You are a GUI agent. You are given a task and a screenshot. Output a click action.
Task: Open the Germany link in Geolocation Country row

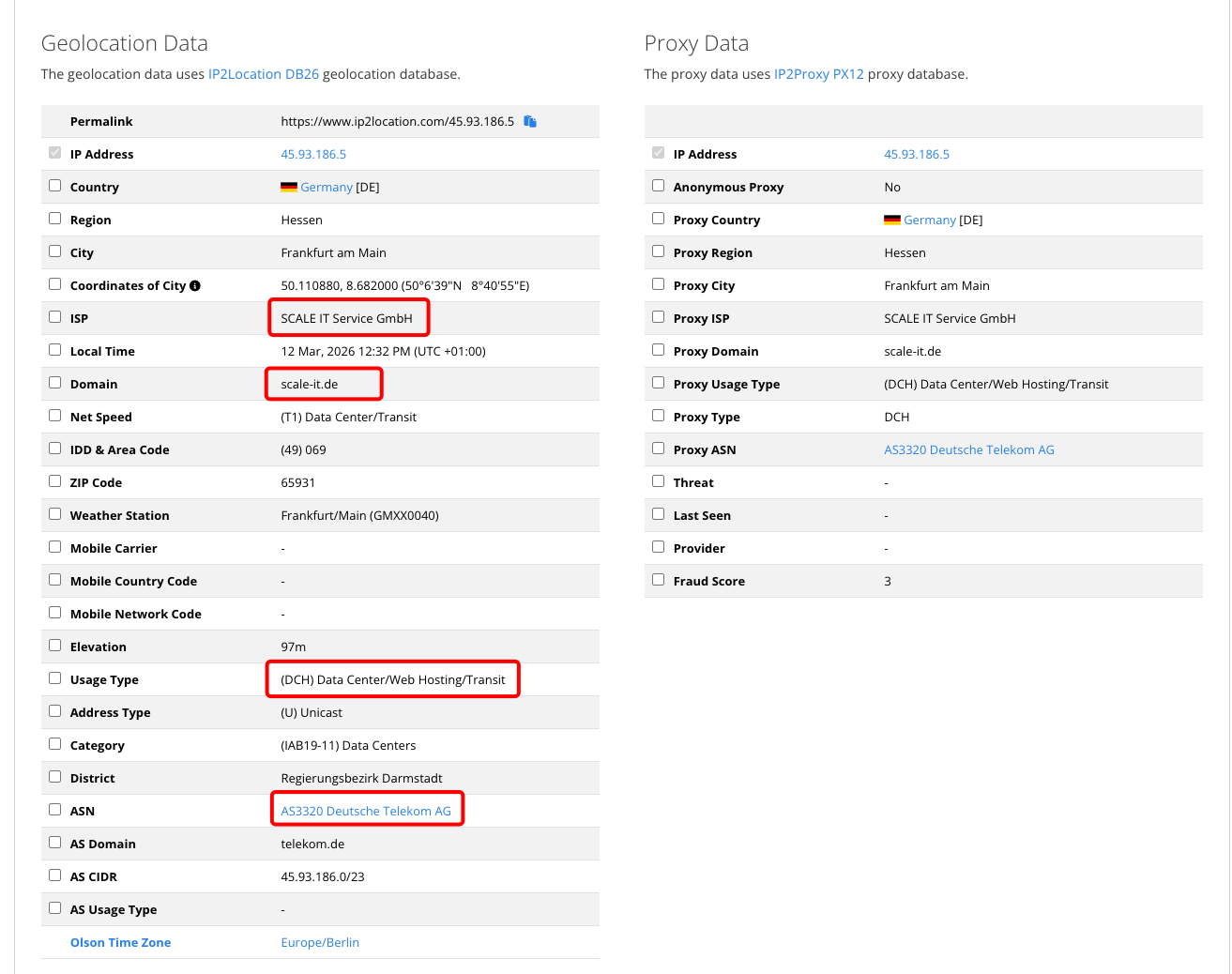coord(327,187)
